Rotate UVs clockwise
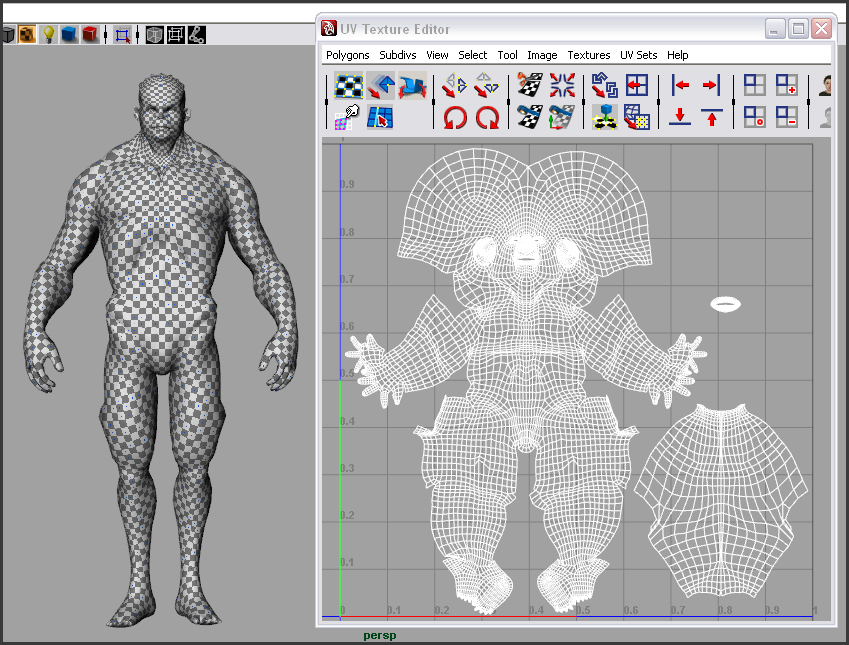This screenshot has height=645, width=849. tap(487, 117)
